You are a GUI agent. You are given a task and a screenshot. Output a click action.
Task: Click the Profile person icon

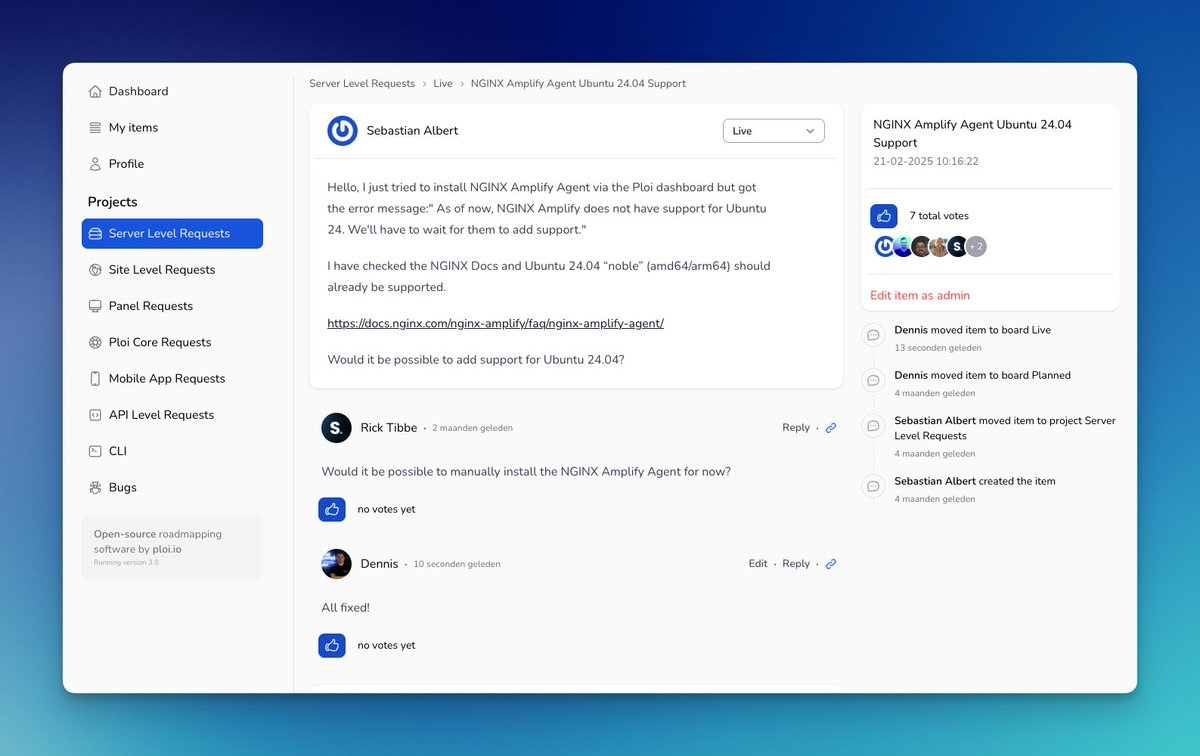click(x=95, y=164)
